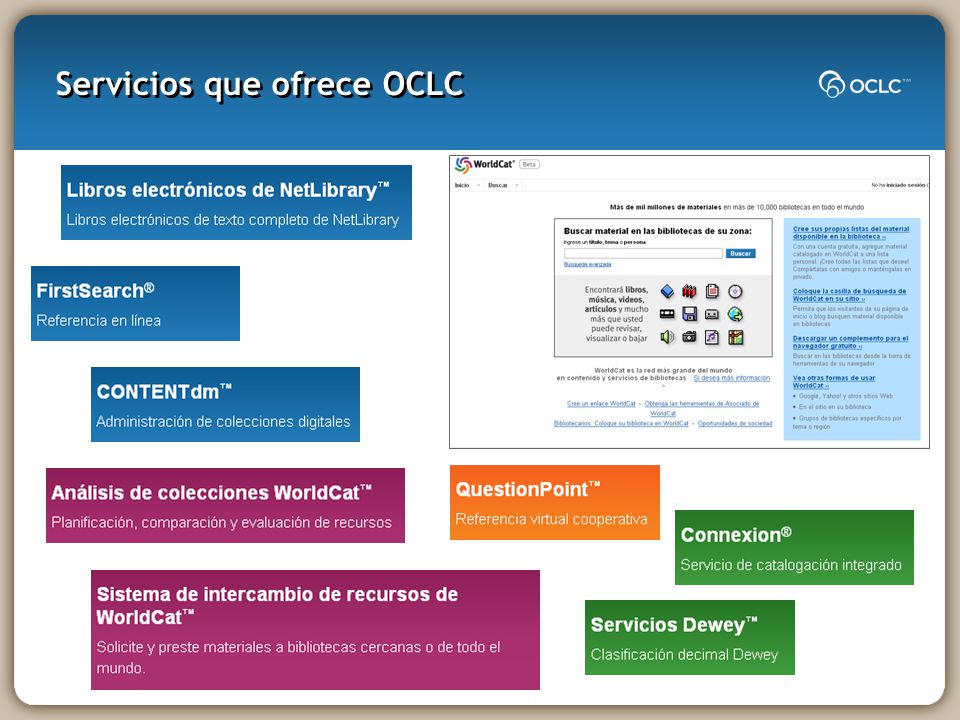Viewport: 960px width, 720px height.
Task: Select the Servicios Dewey green box
Action: point(690,637)
